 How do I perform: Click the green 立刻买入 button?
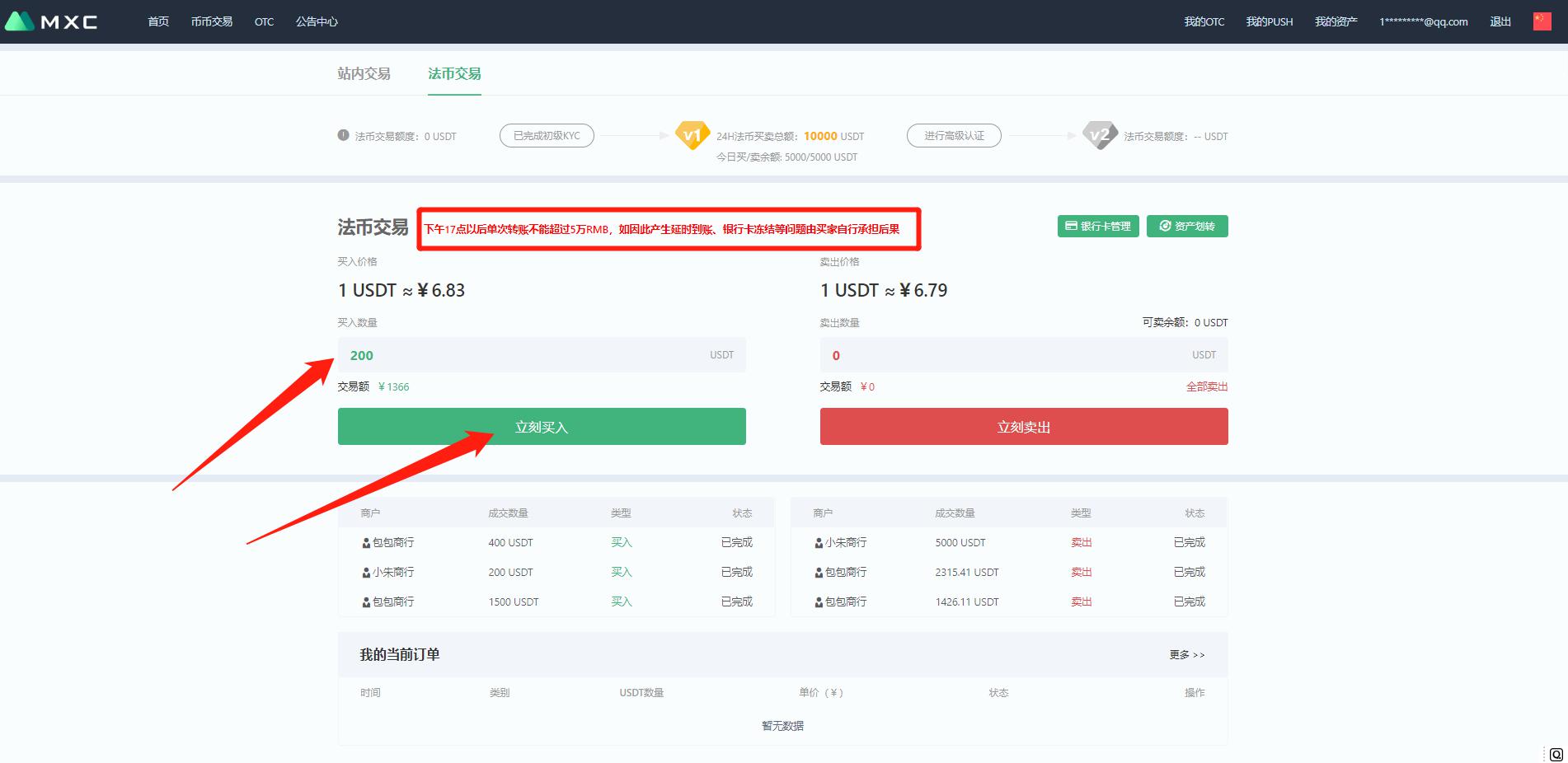click(x=542, y=427)
